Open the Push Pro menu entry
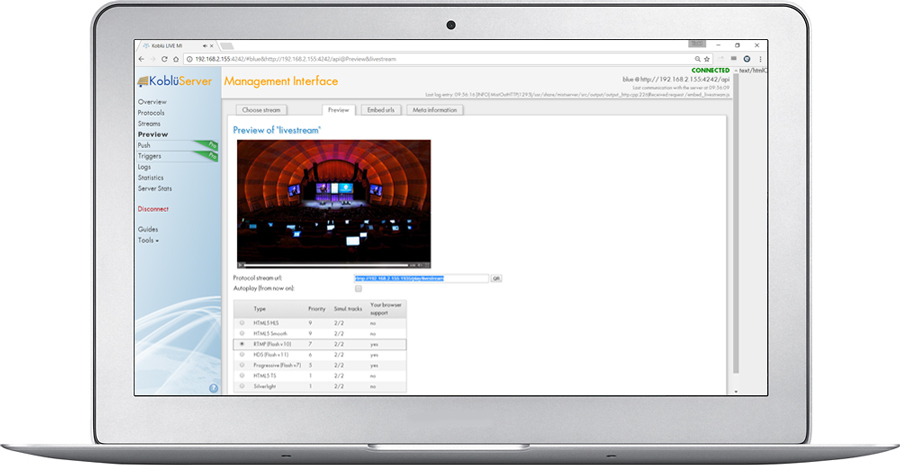This screenshot has width=900, height=465. point(177,145)
